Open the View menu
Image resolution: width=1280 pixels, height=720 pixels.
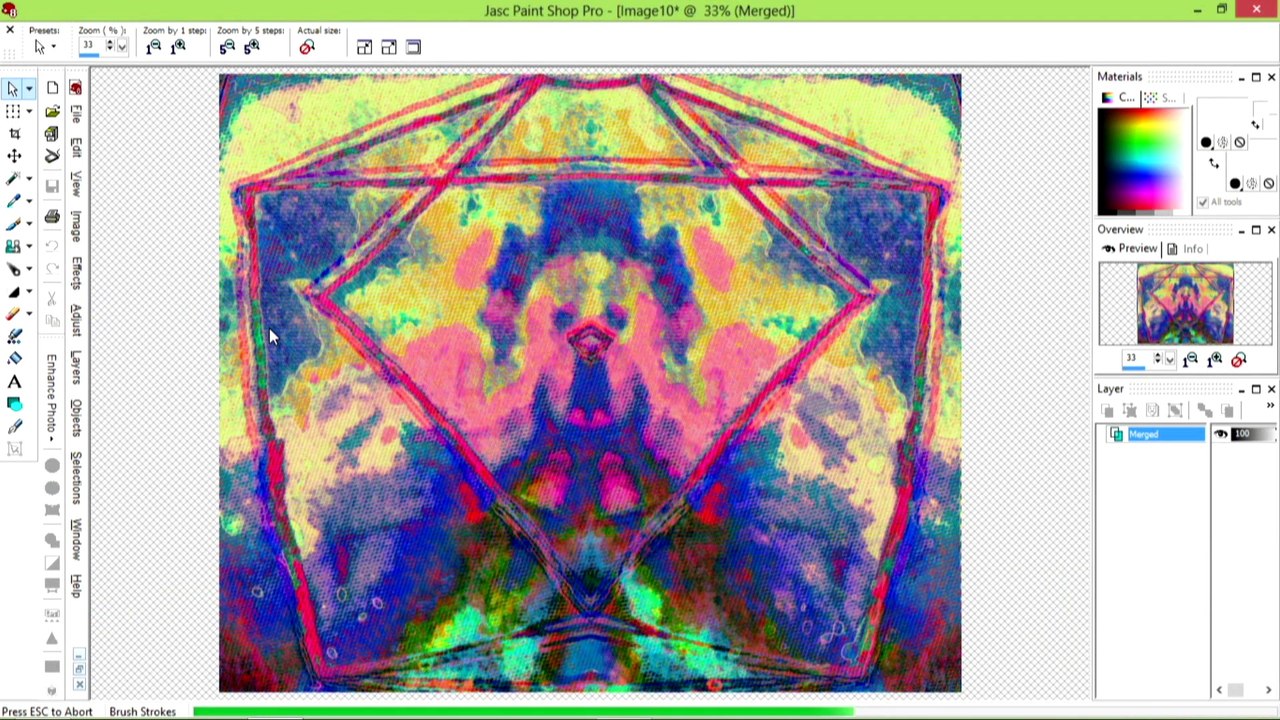[x=76, y=183]
